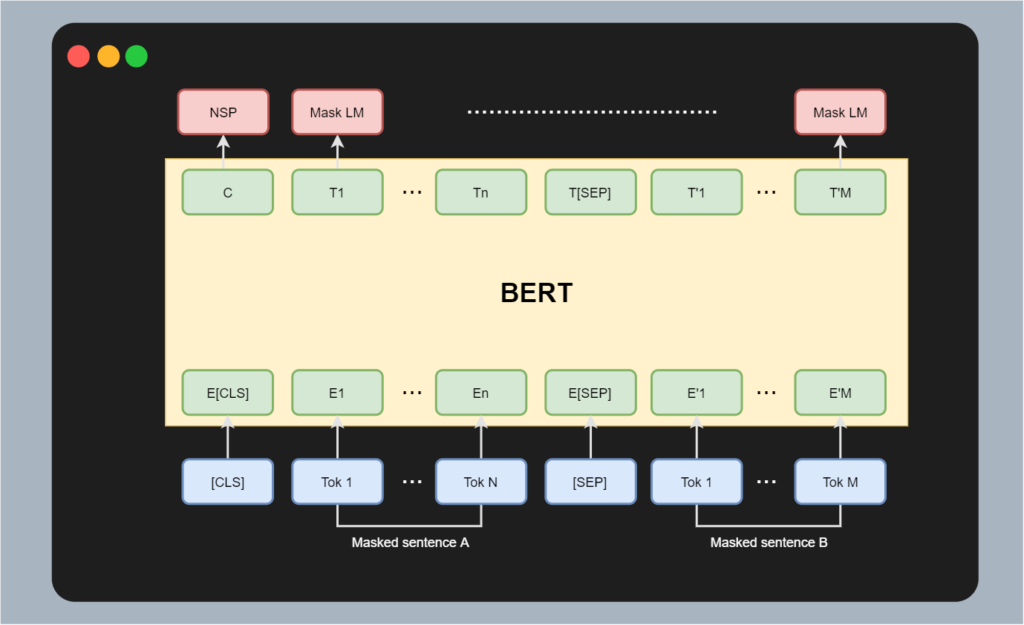Click the red close dot
Screen dimensions: 1024x625
point(79,56)
